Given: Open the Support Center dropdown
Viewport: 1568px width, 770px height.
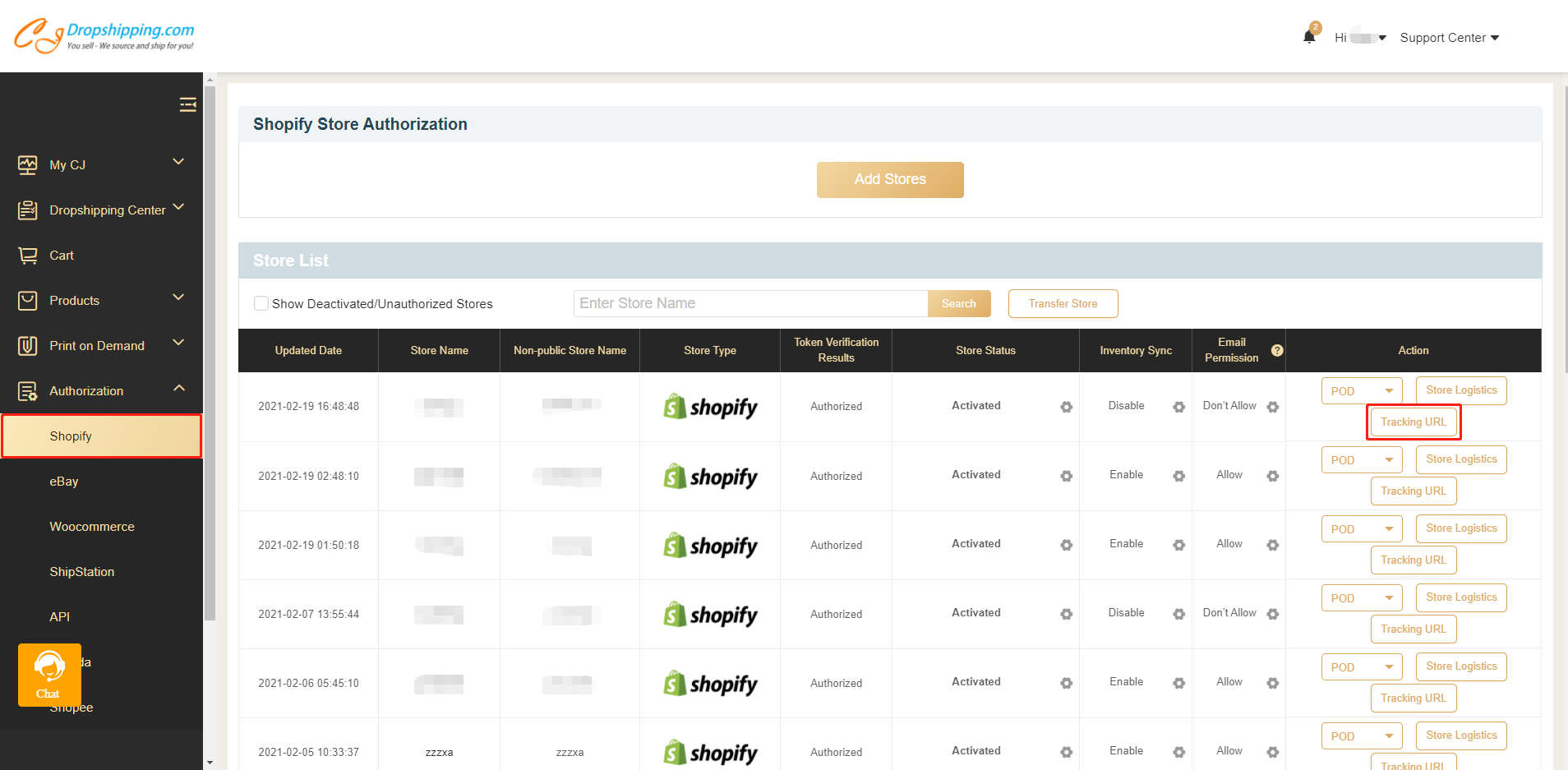Looking at the screenshot, I should point(1450,38).
